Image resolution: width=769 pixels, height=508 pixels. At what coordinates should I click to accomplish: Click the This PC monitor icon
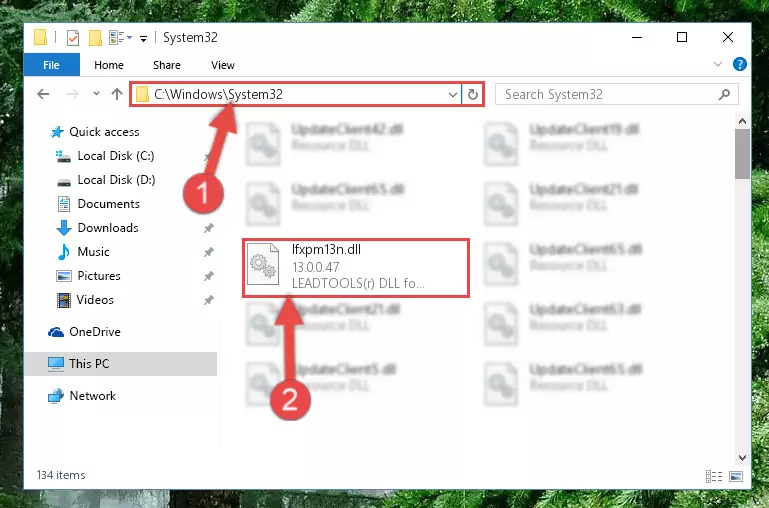(x=56, y=364)
